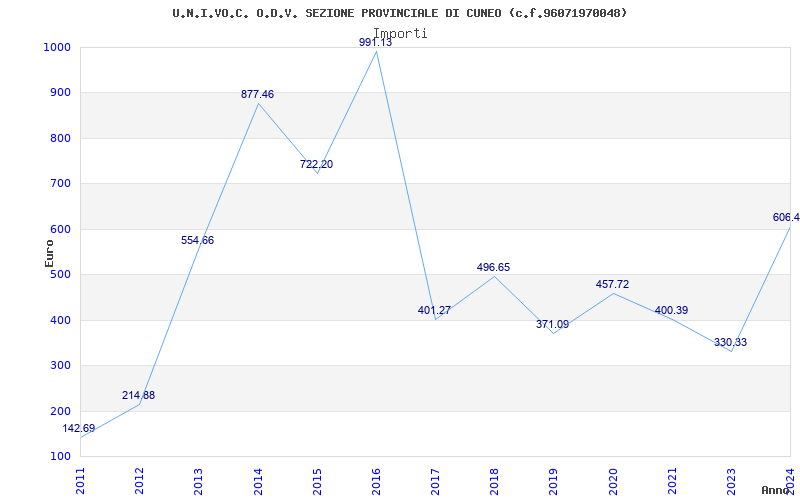Click the 371.09 data label

pos(553,324)
